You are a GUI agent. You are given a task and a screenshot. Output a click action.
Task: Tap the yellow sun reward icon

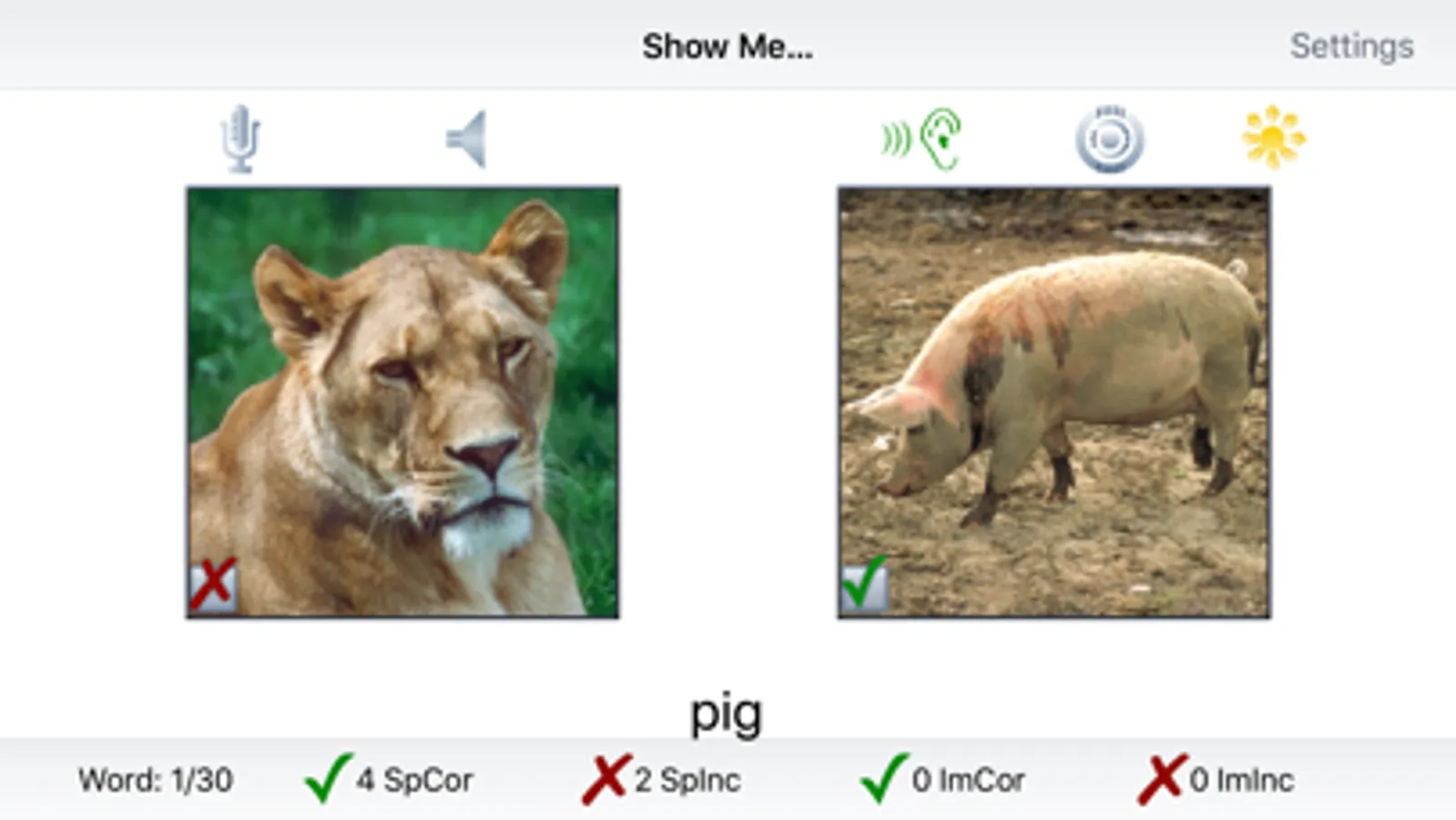[x=1273, y=138]
